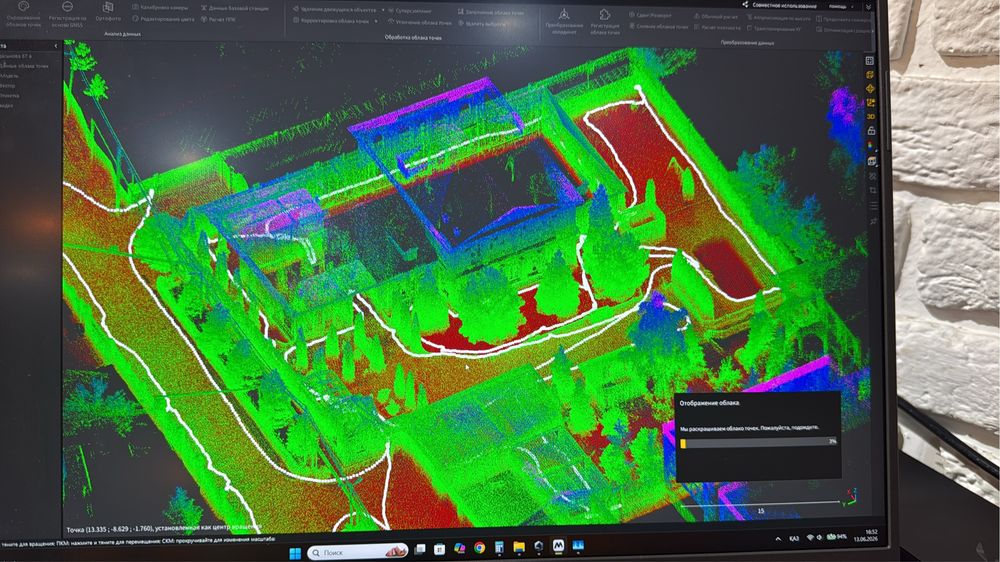The height and width of the screenshot is (562, 1000).
Task: Click Расчет ППК in the ribbon
Action: 218,20
